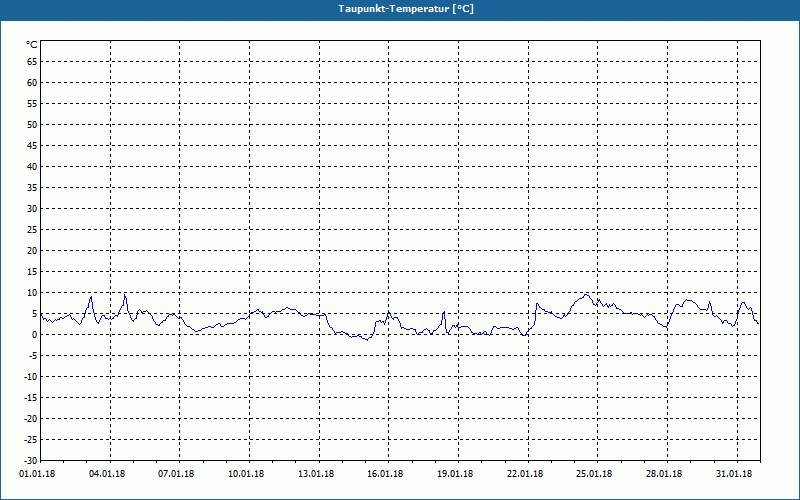Viewport: 800px width, 500px height.
Task: Click the -30 y-axis label
Action: pyautogui.click(x=31, y=461)
